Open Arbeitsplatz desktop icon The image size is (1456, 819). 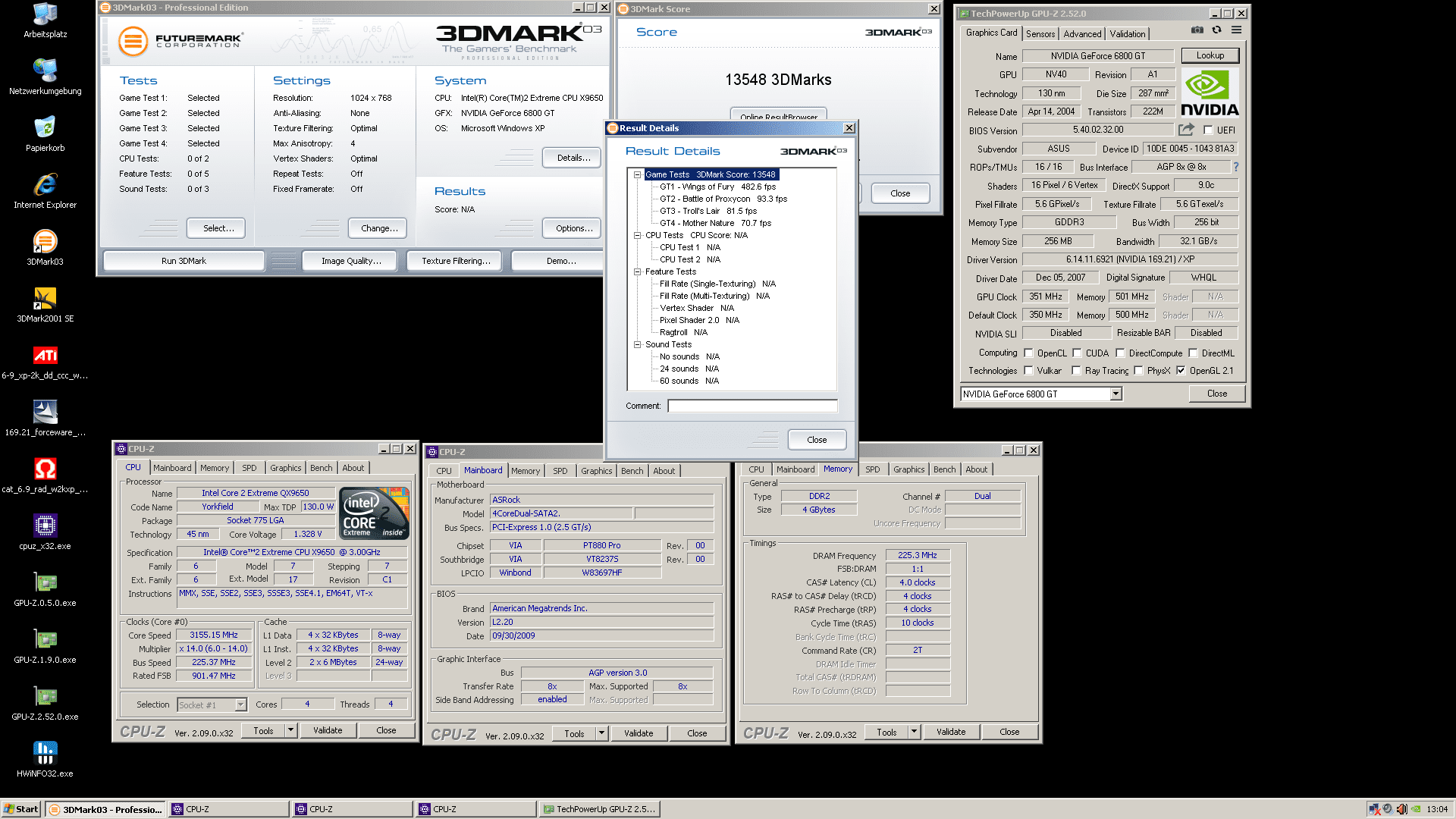(x=45, y=21)
